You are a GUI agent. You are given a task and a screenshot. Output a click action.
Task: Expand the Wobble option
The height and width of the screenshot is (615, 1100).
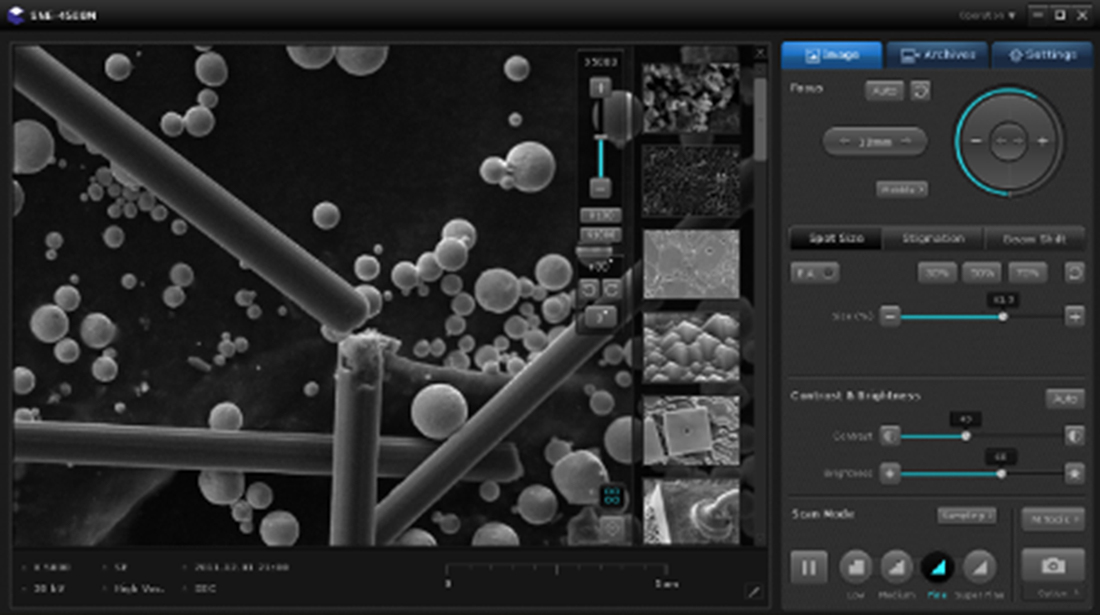[901, 189]
